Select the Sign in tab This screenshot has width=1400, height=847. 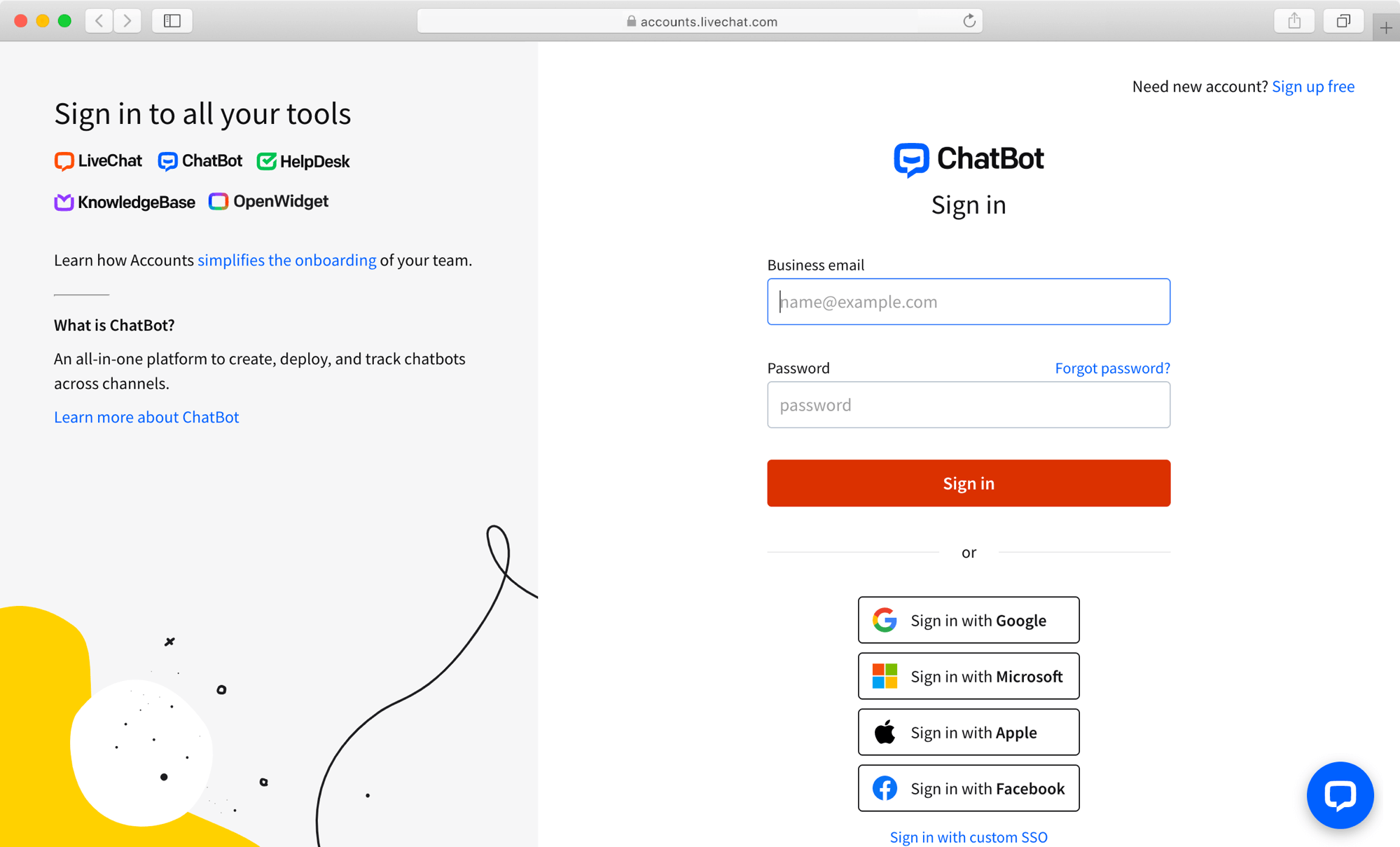968,204
